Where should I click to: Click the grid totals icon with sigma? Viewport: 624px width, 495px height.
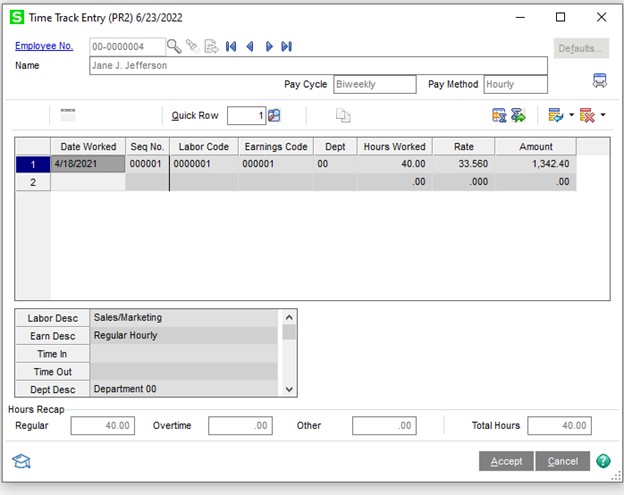499,115
